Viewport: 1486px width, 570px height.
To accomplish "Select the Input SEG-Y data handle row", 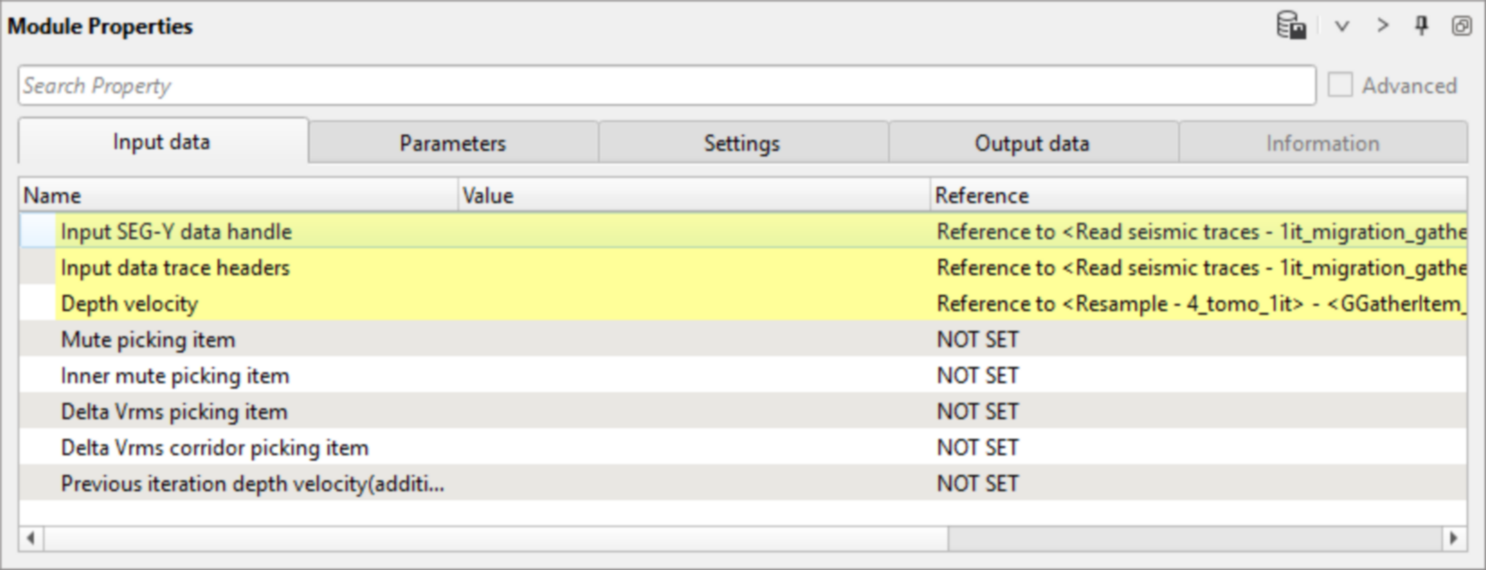I will pyautogui.click(x=176, y=232).
